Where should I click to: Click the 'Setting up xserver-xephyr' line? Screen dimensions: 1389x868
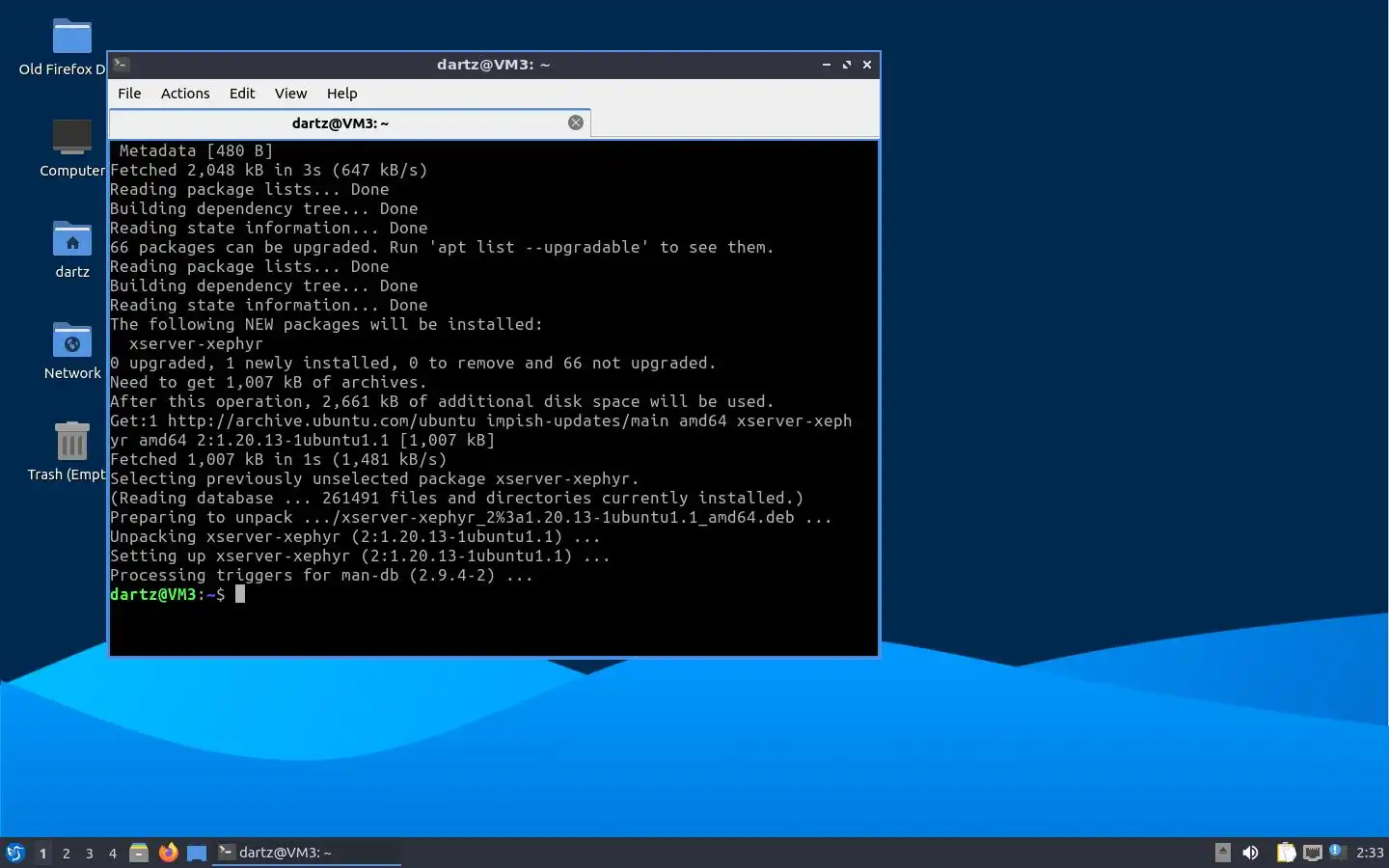360,556
